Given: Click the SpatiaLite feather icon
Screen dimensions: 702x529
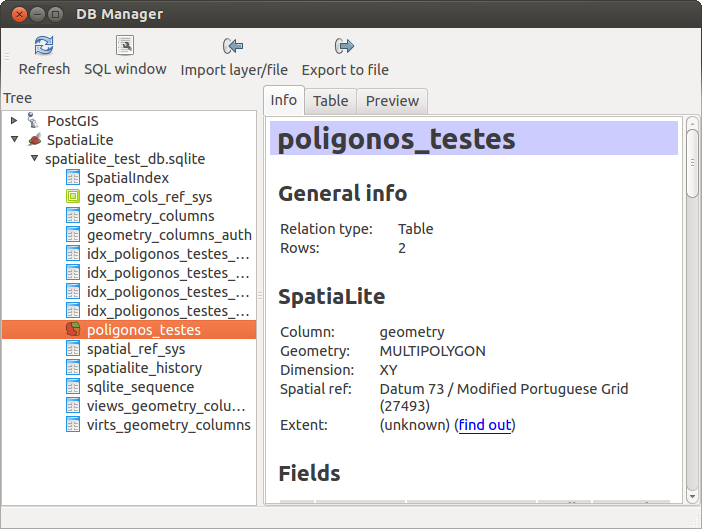Looking at the screenshot, I should [x=34, y=140].
